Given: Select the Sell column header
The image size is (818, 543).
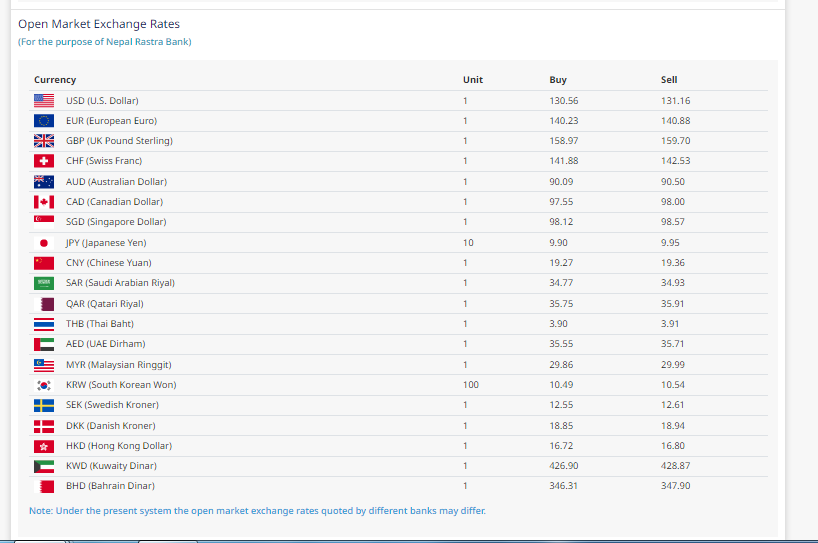Looking at the screenshot, I should 669,80.
